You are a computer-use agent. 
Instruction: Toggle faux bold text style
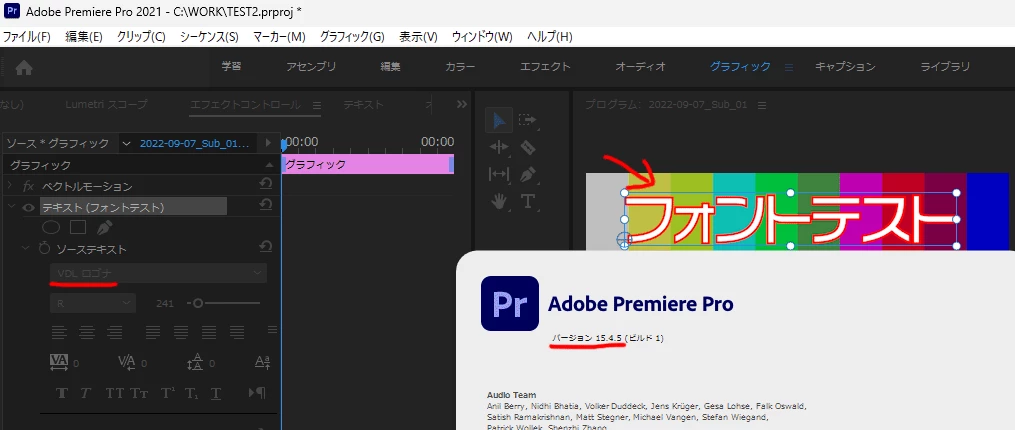tap(61, 393)
